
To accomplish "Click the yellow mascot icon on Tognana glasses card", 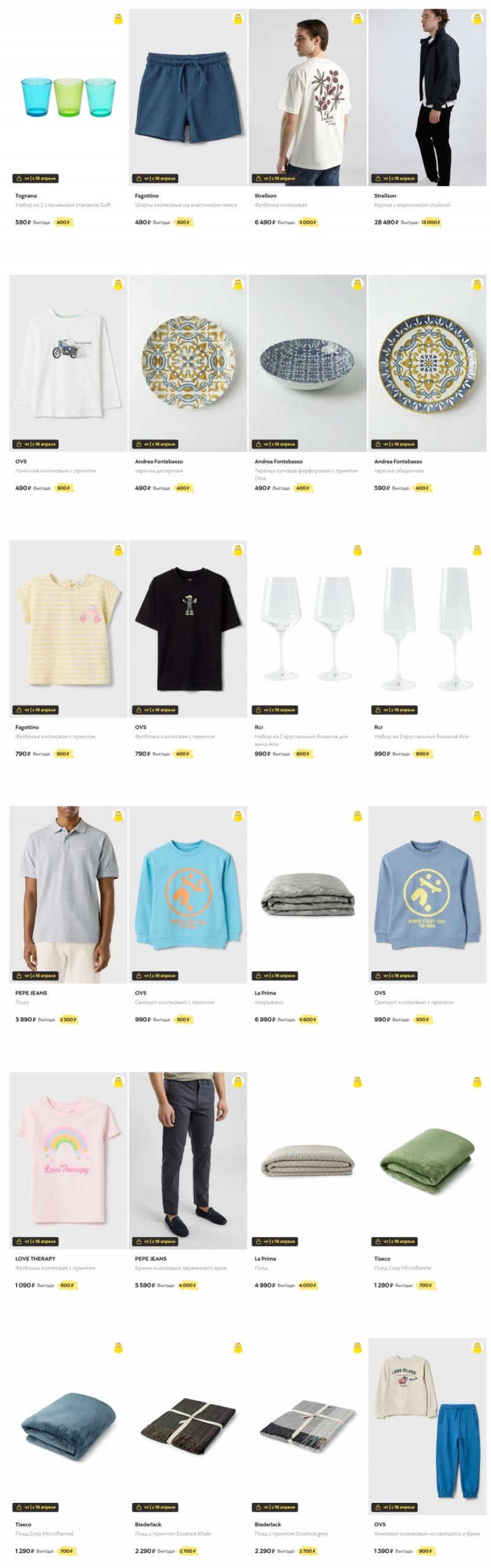I will click(x=118, y=19).
